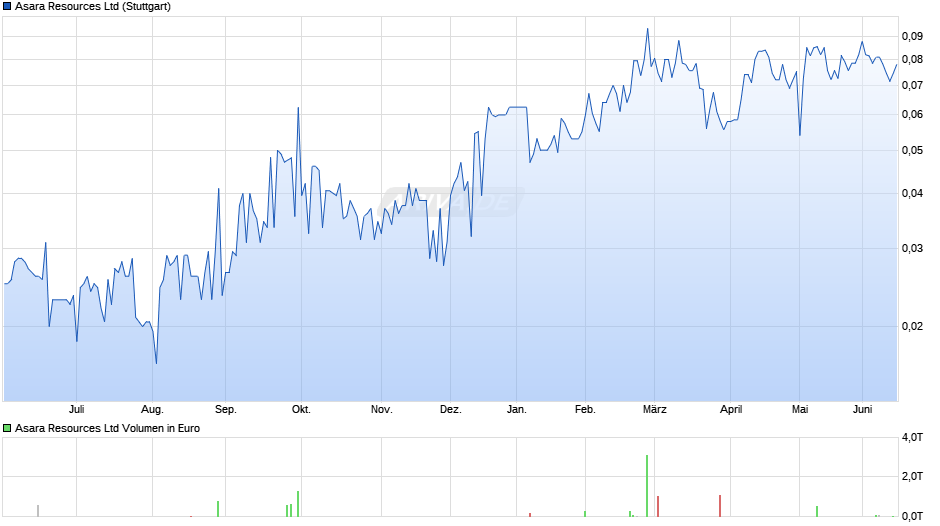Click the 0,0T volume axis value
This screenshot has height=526, width=940.
[x=912, y=516]
